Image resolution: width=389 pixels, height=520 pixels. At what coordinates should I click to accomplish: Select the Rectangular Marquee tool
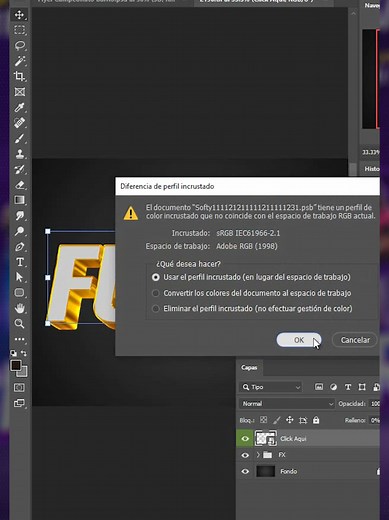coord(19,30)
